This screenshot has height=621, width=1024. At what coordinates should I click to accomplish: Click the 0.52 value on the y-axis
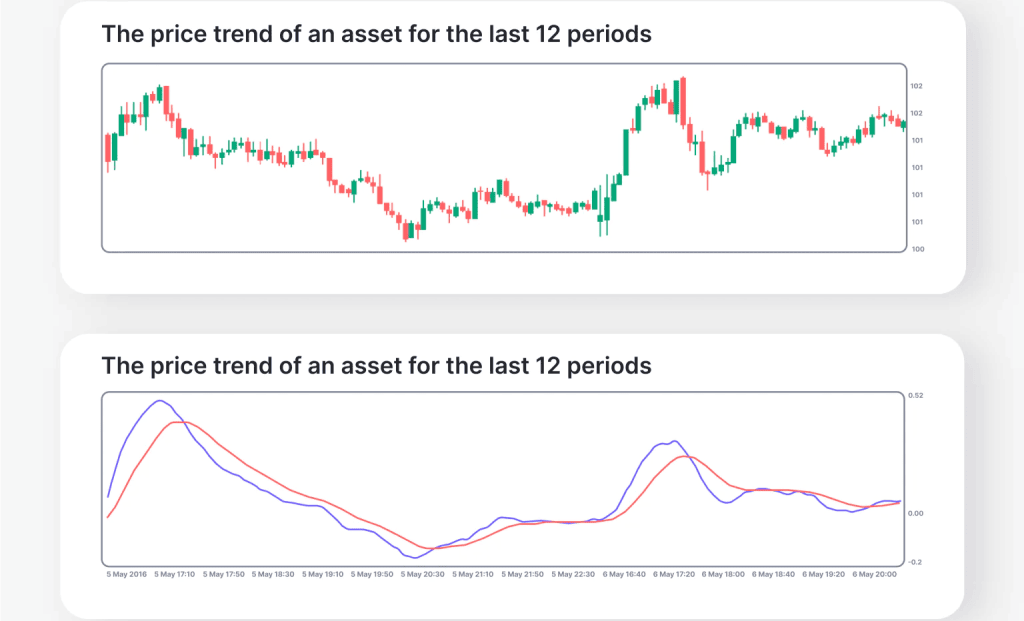pyautogui.click(x=915, y=396)
